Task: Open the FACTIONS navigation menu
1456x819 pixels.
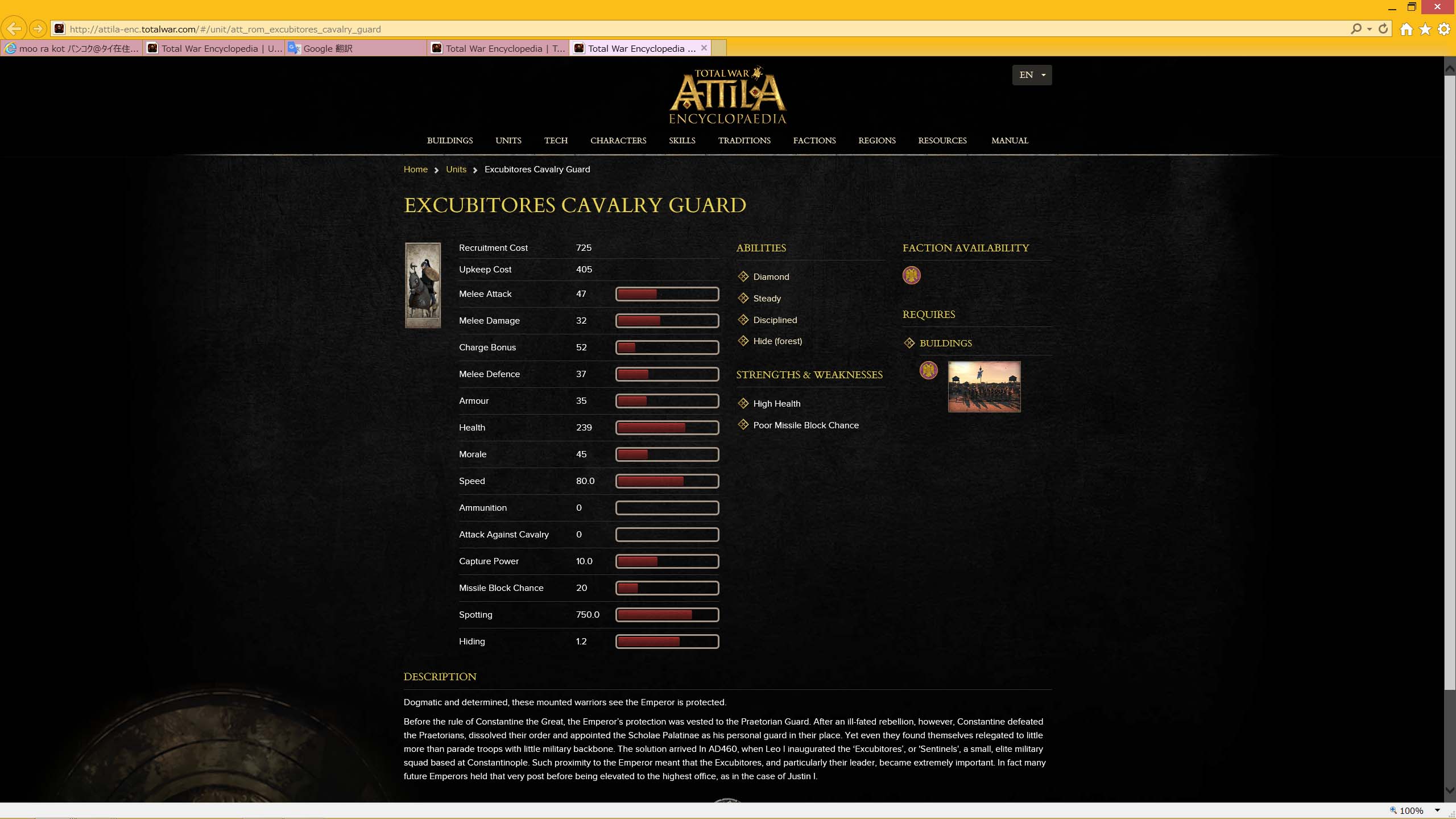Action: [x=814, y=140]
